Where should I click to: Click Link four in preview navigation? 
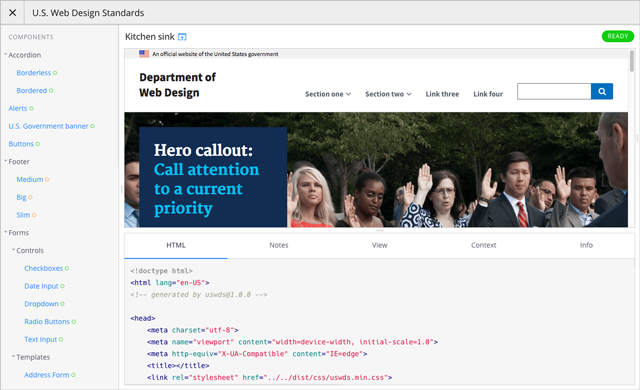(x=488, y=94)
